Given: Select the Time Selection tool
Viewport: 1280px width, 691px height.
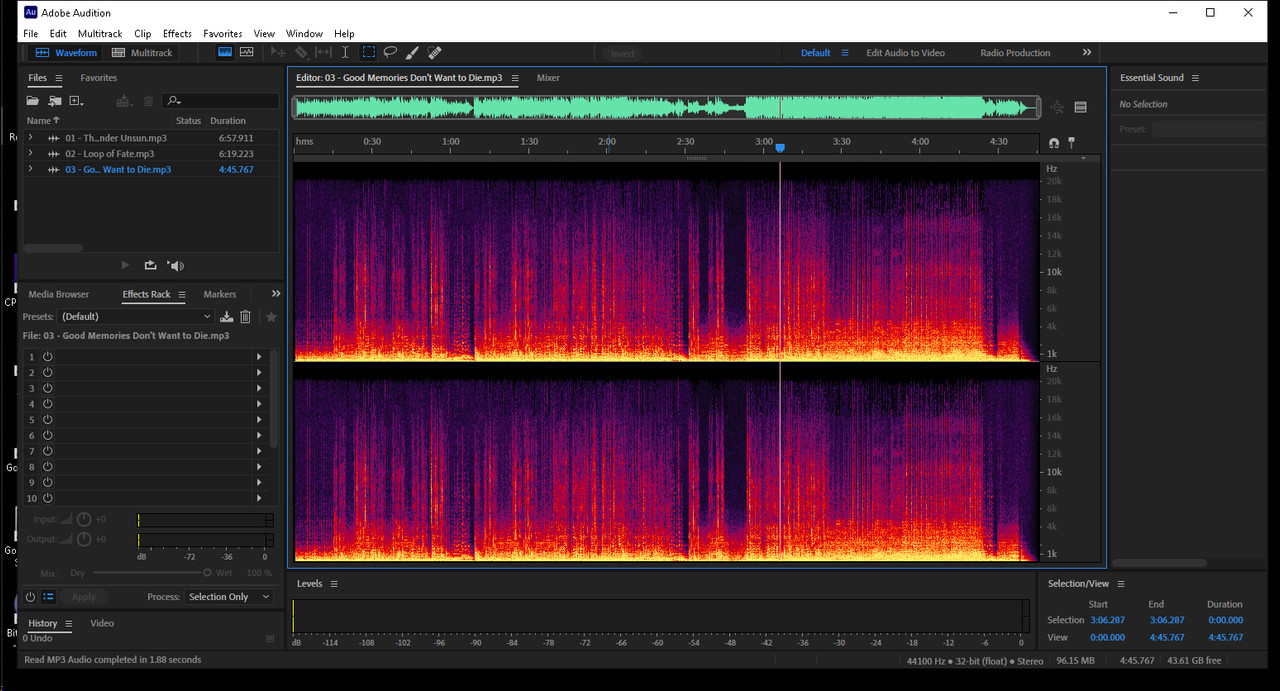Looking at the screenshot, I should coord(345,52).
